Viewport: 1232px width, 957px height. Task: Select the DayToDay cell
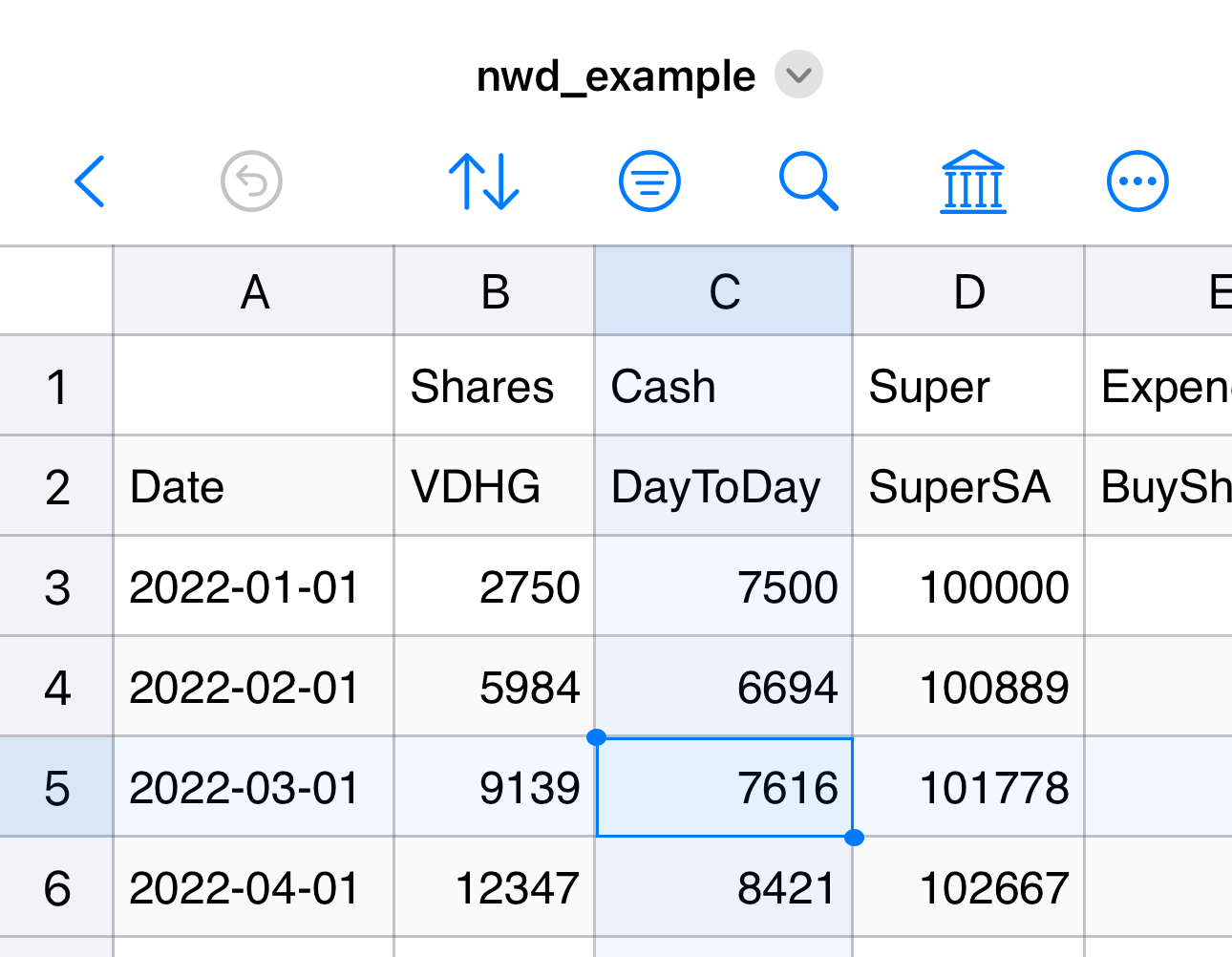[724, 486]
